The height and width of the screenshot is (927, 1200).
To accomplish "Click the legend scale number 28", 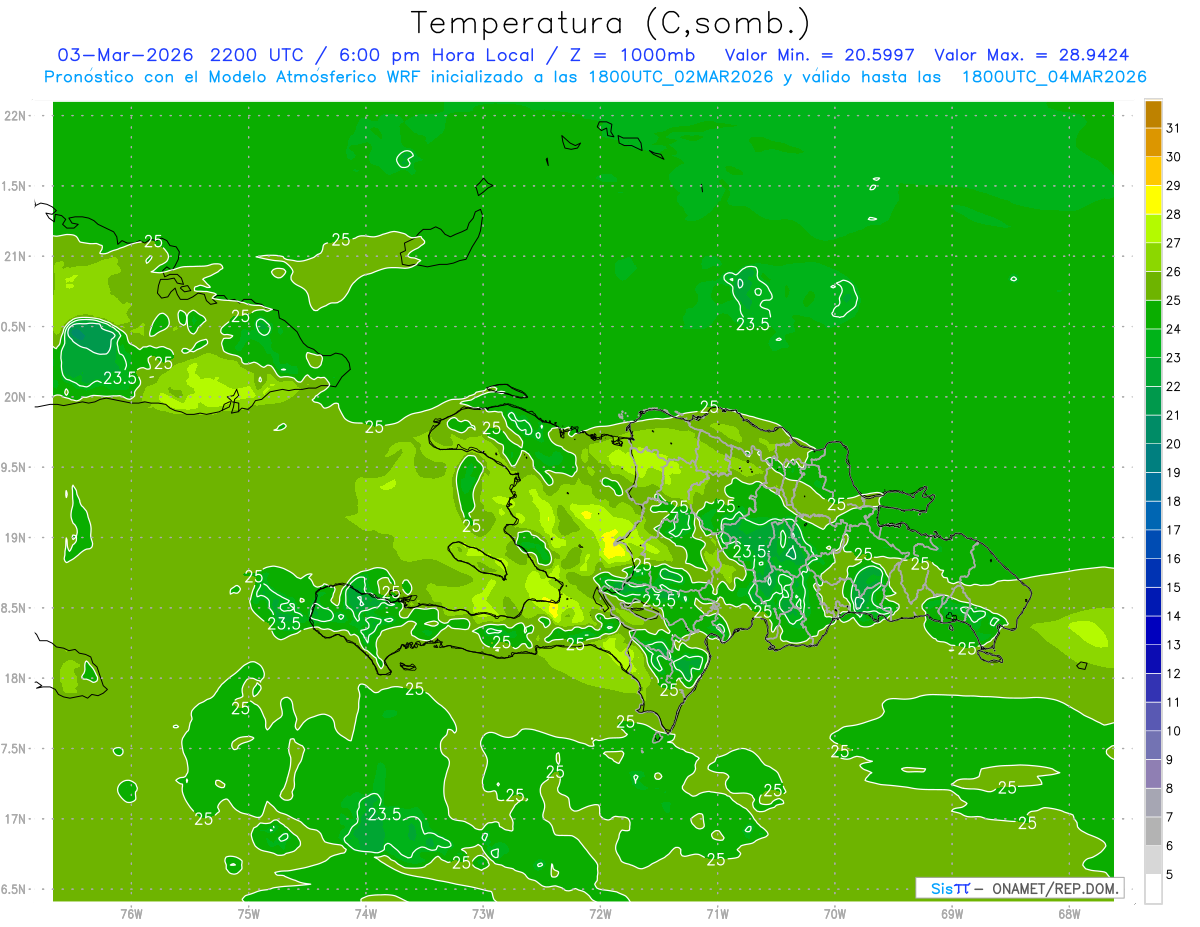I will [x=1174, y=214].
